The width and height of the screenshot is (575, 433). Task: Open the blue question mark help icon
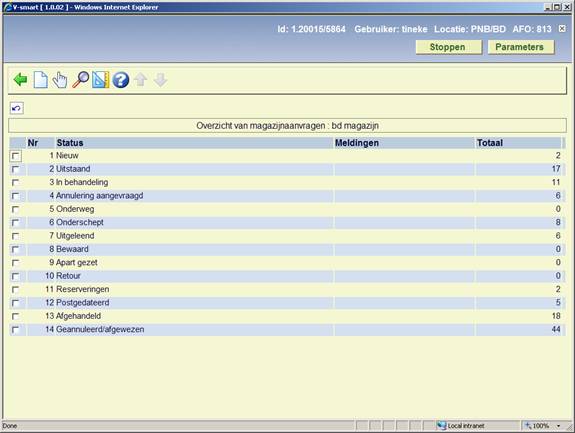click(121, 80)
